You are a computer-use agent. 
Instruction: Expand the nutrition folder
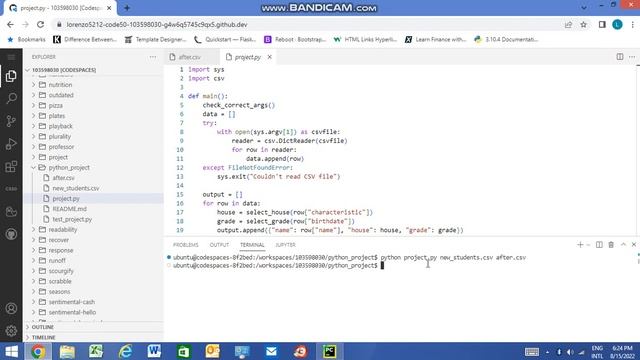coord(60,85)
